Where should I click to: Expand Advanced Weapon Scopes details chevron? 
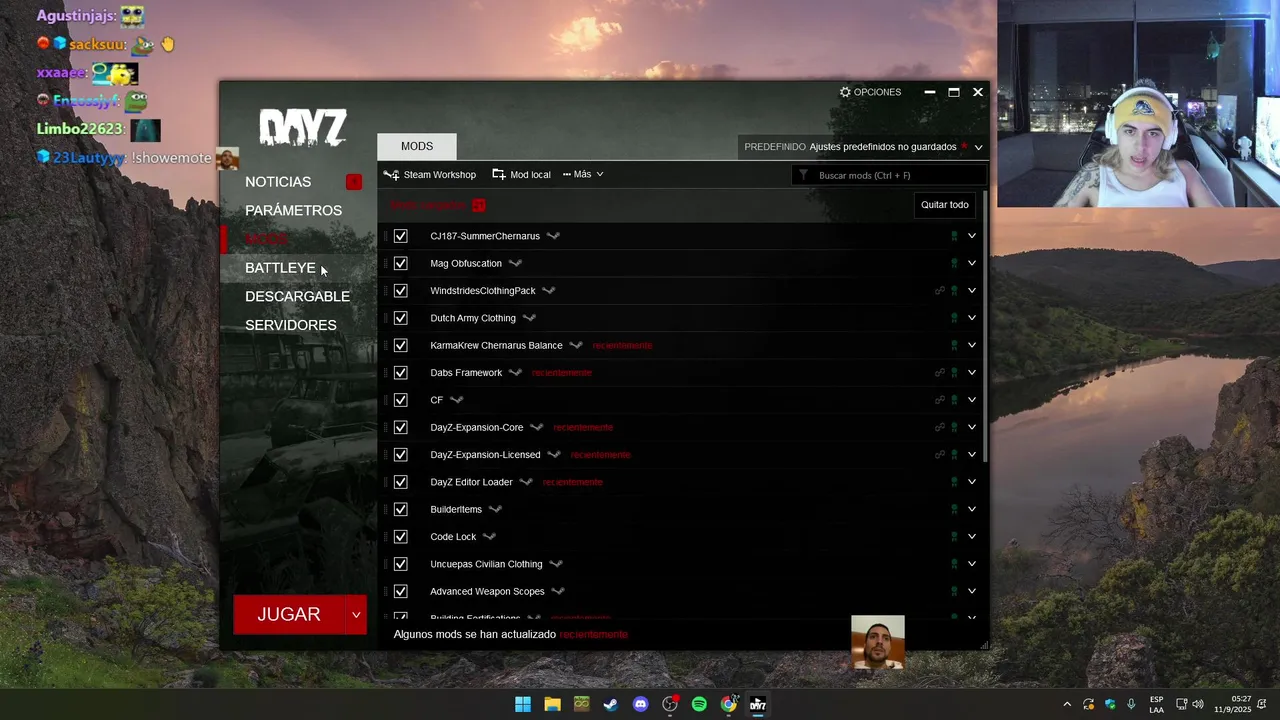971,591
